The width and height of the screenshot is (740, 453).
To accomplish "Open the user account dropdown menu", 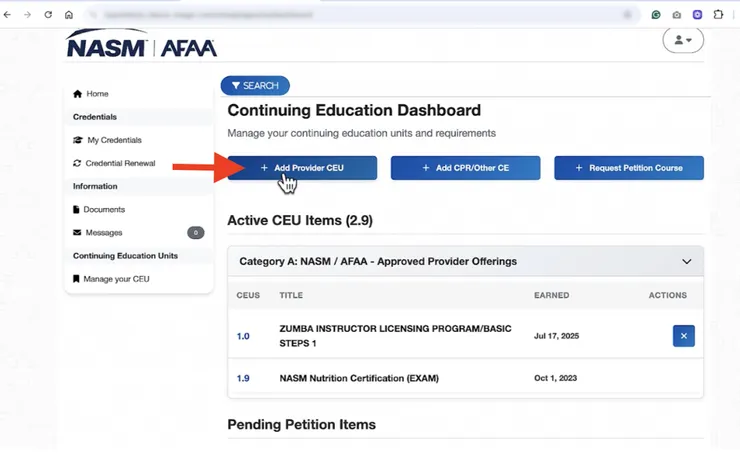I will tap(683, 40).
